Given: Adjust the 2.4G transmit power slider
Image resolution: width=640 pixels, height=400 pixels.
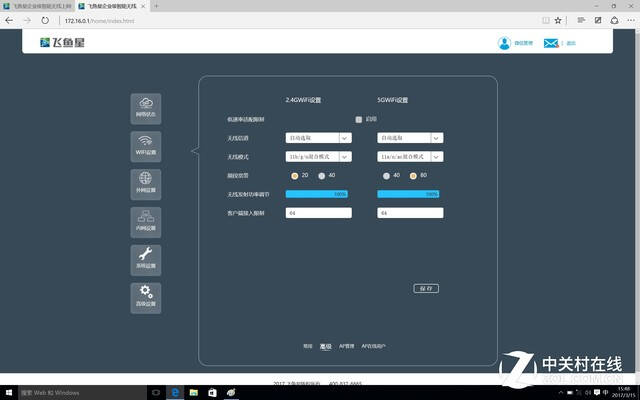Looking at the screenshot, I should 317,194.
